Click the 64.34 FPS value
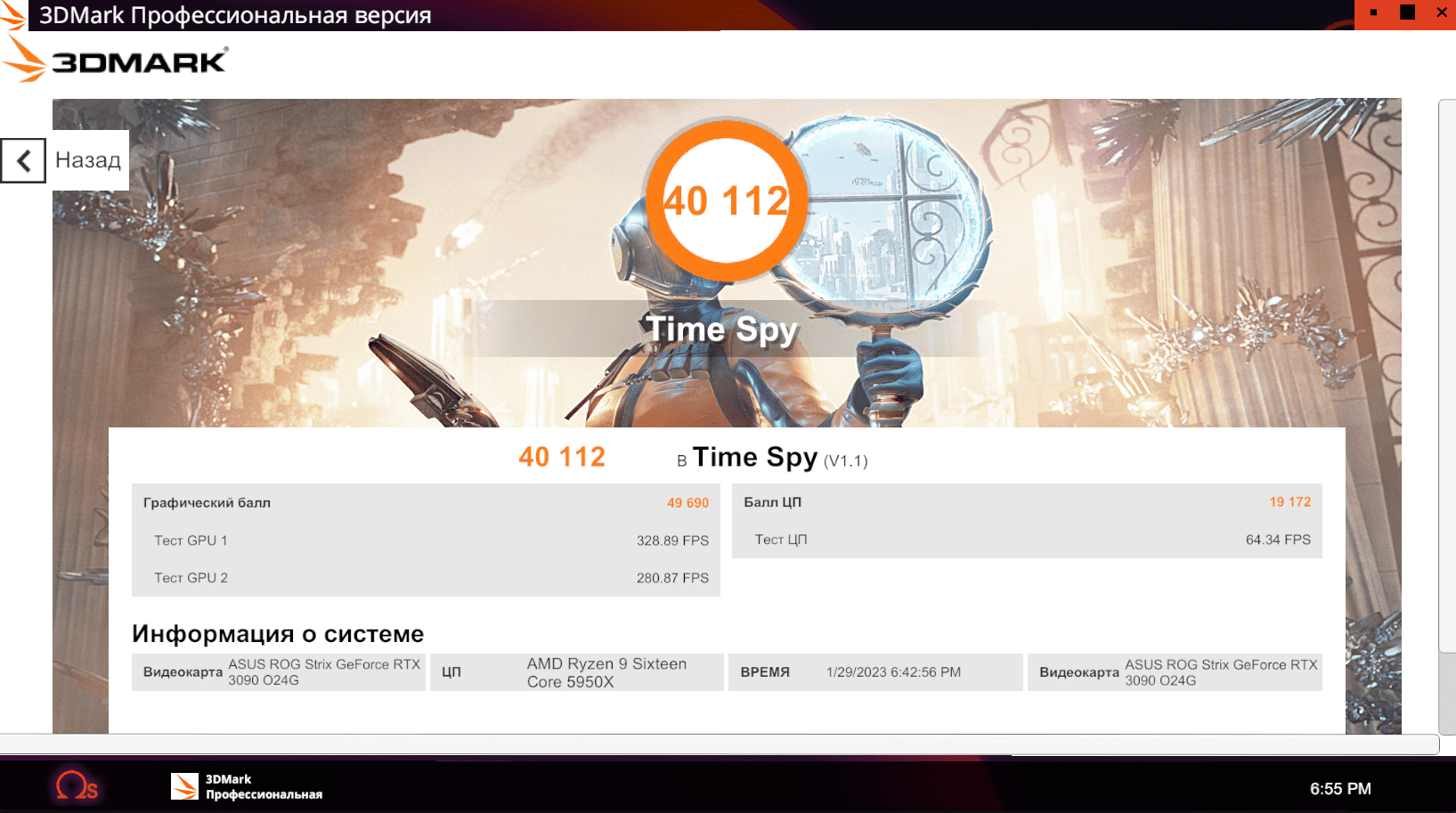This screenshot has width=1456, height=813. pos(1278,540)
